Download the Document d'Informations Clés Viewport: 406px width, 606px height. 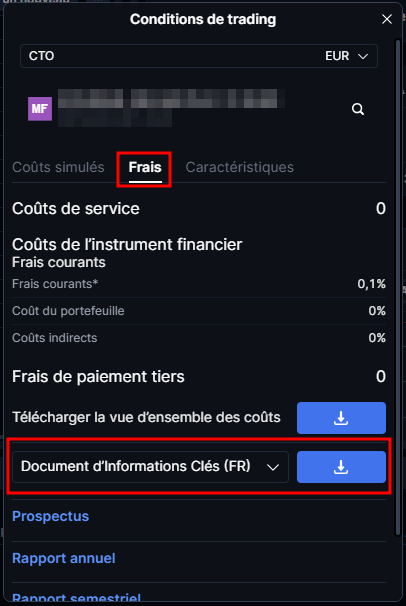coord(341,467)
